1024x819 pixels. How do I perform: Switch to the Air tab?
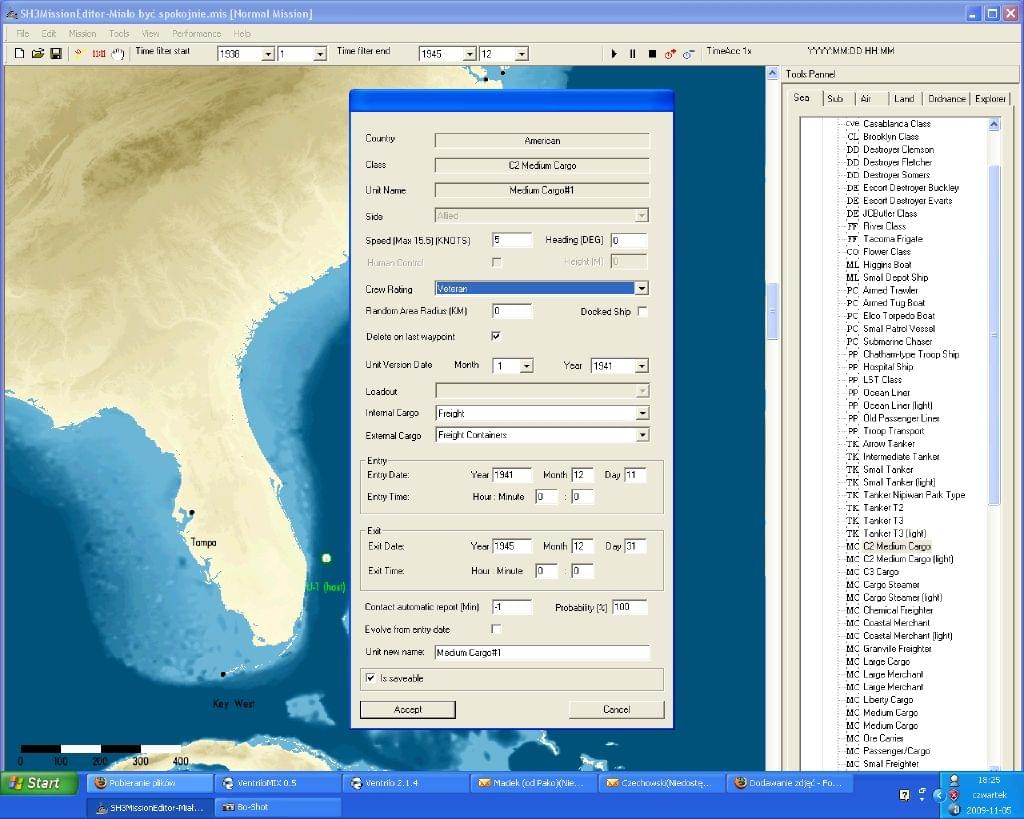(x=866, y=98)
